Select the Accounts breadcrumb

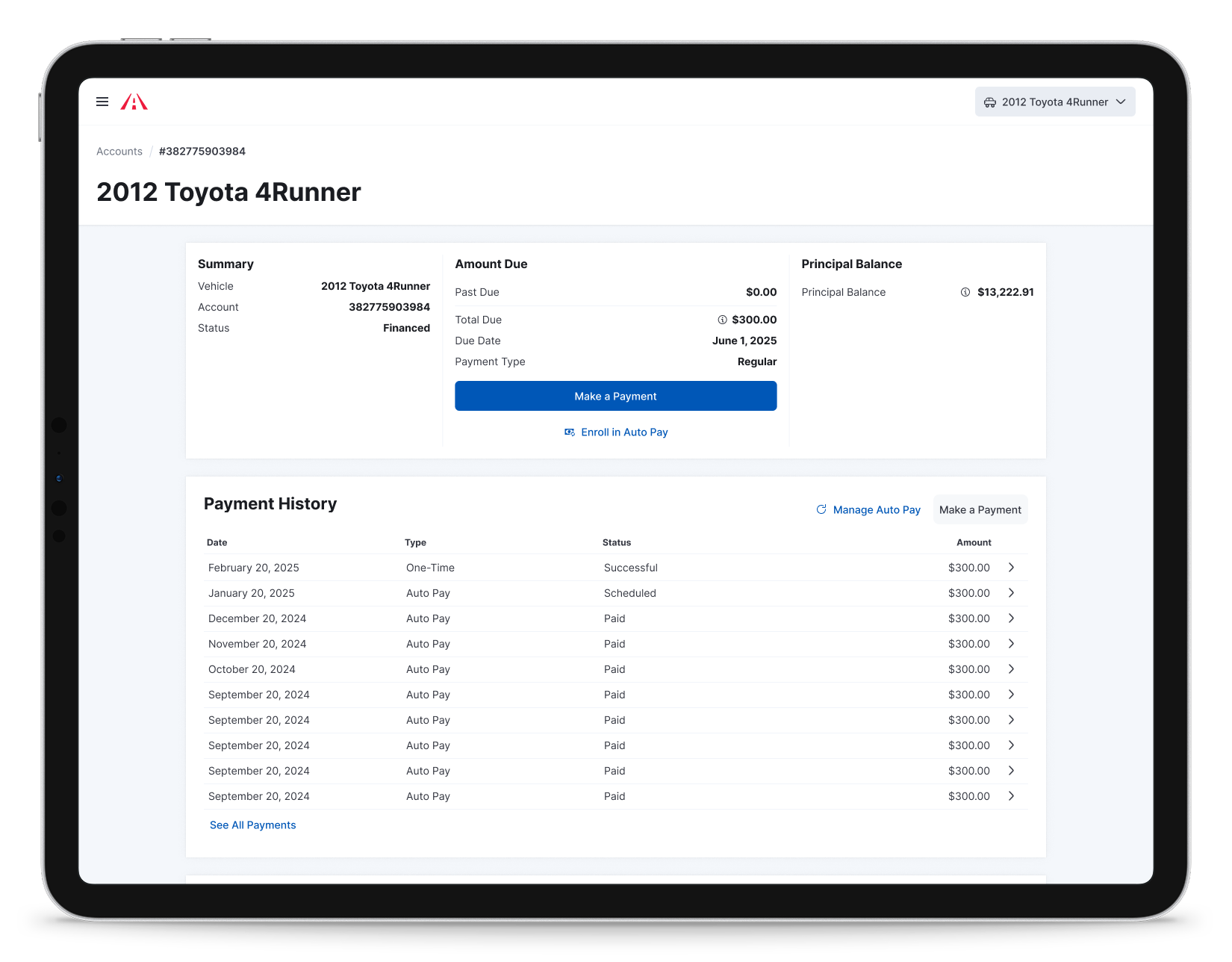[119, 151]
